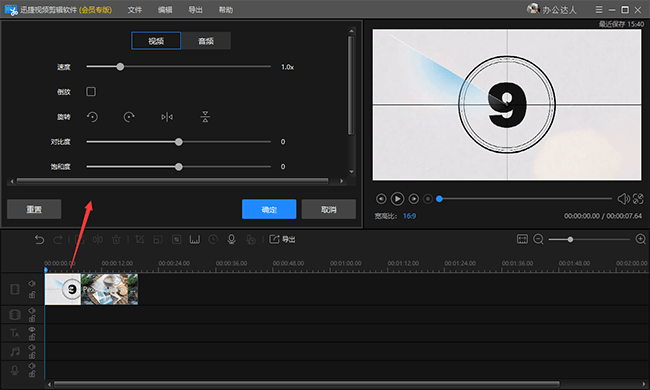650x390 pixels.
Task: Mute the main video track
Action: (32, 283)
